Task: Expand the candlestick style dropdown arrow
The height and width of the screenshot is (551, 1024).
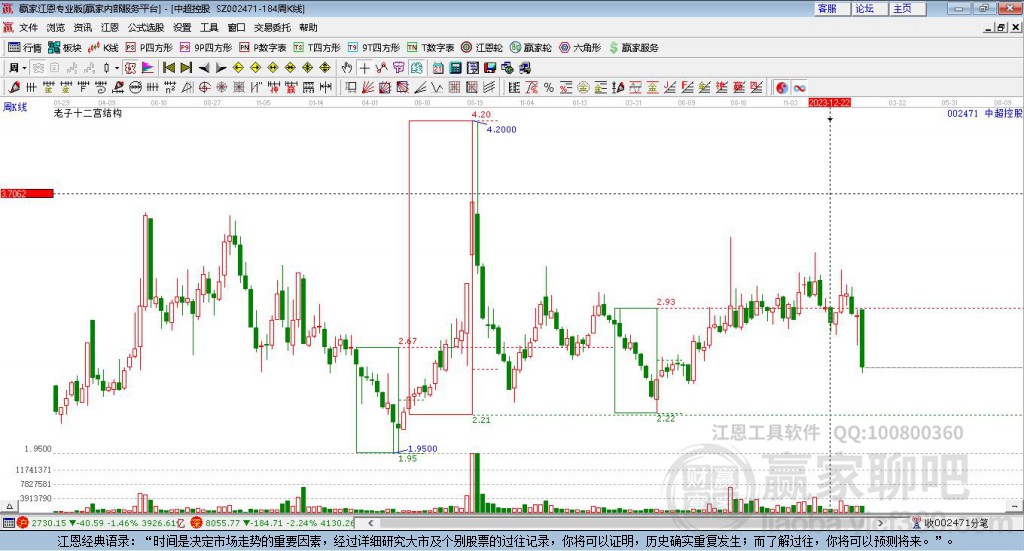Action: pos(117,68)
